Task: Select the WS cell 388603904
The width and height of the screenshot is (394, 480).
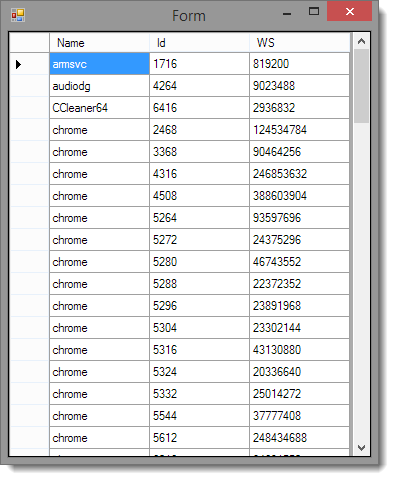Action: [x=299, y=196]
